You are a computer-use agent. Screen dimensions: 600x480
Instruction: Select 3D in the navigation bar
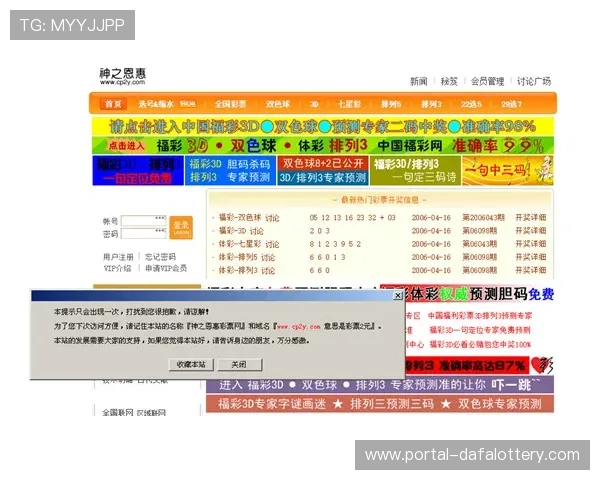pos(314,104)
